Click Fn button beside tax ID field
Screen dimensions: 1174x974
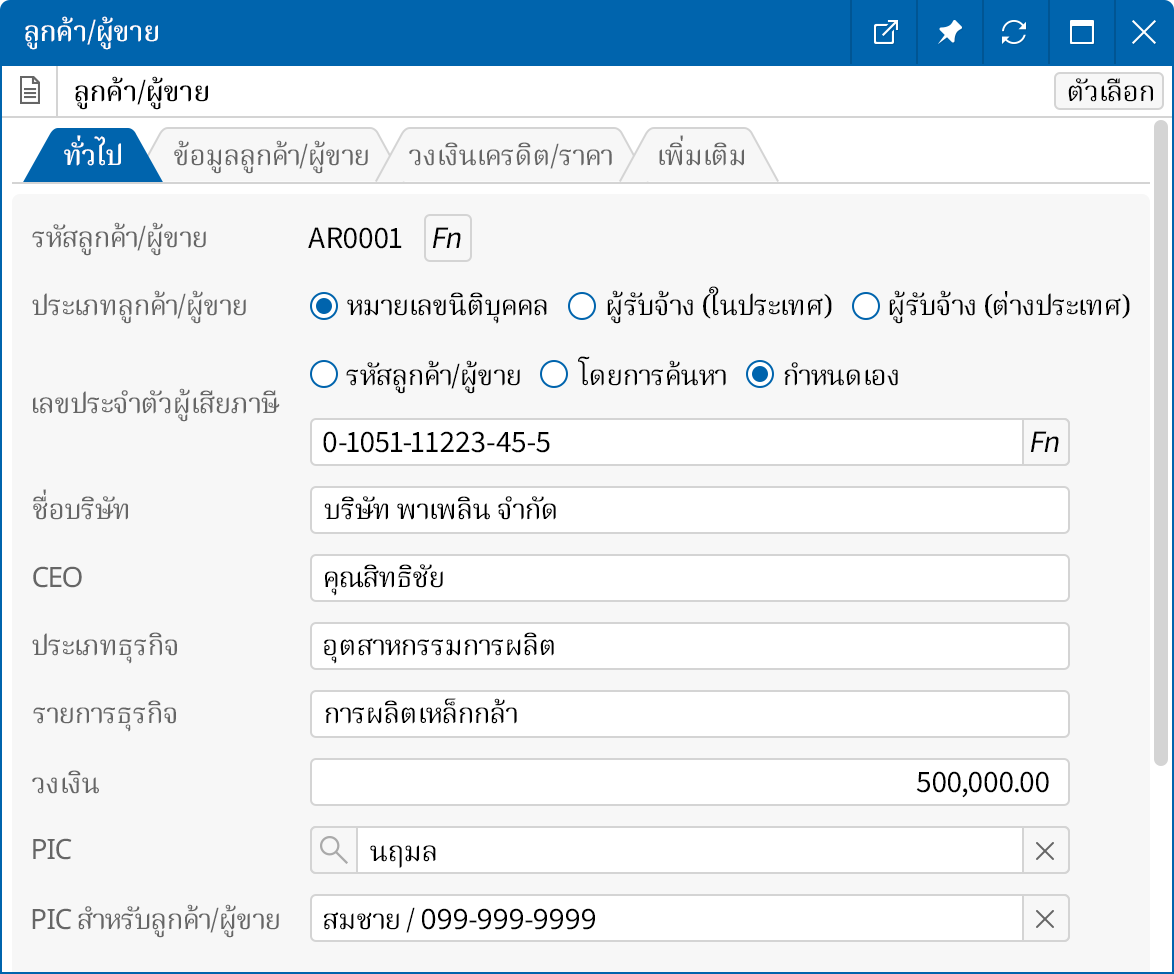click(x=1045, y=443)
